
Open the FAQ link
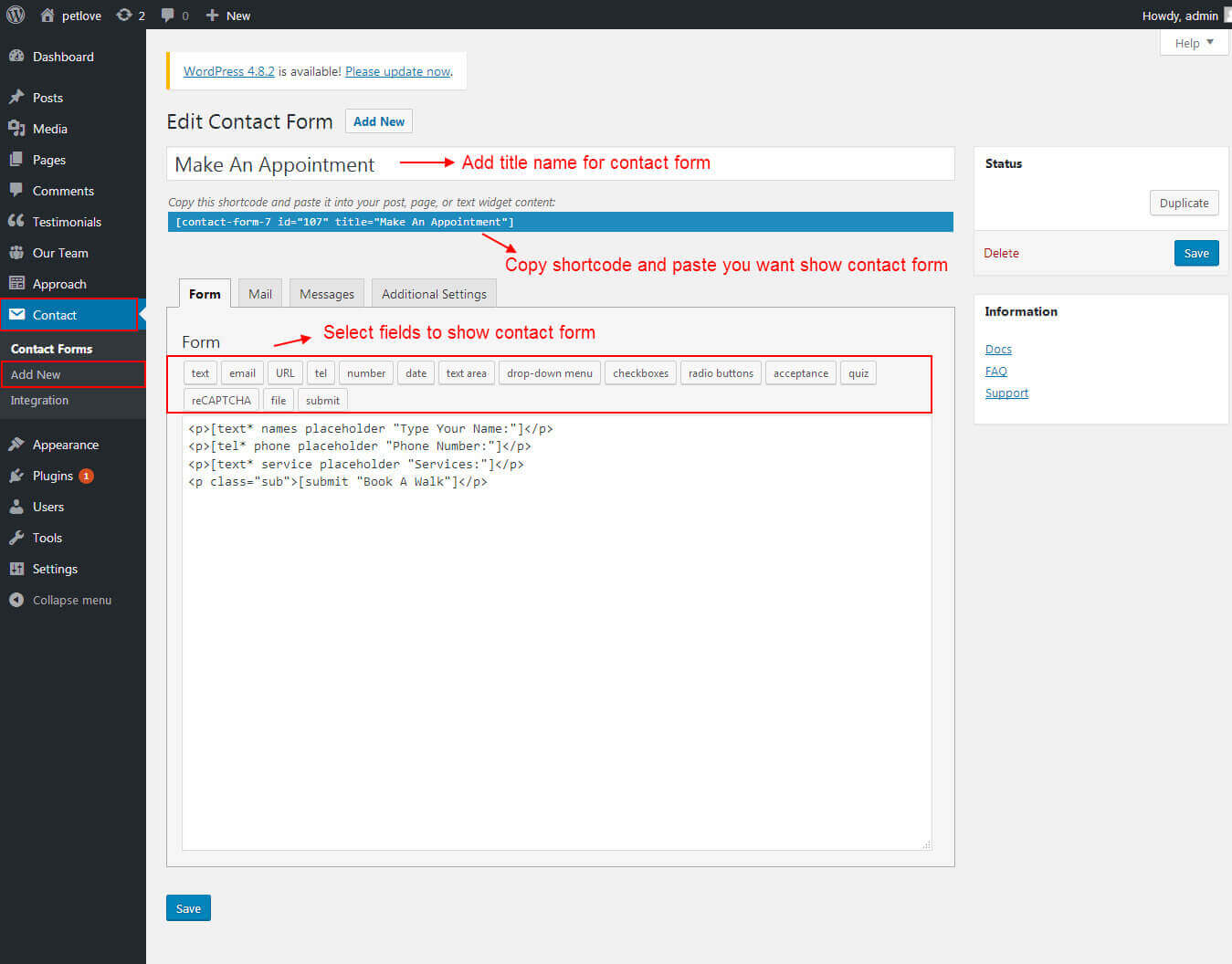(x=996, y=371)
